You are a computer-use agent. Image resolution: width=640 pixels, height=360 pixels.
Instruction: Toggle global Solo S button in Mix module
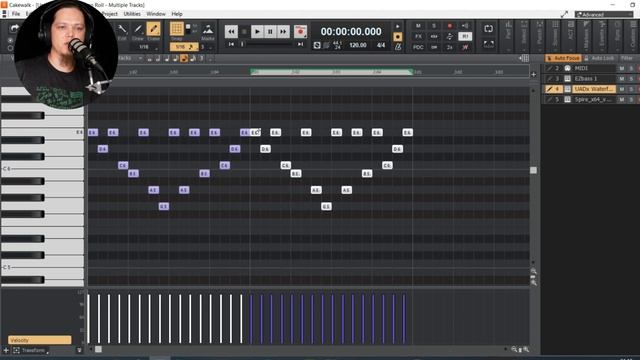coord(434,26)
